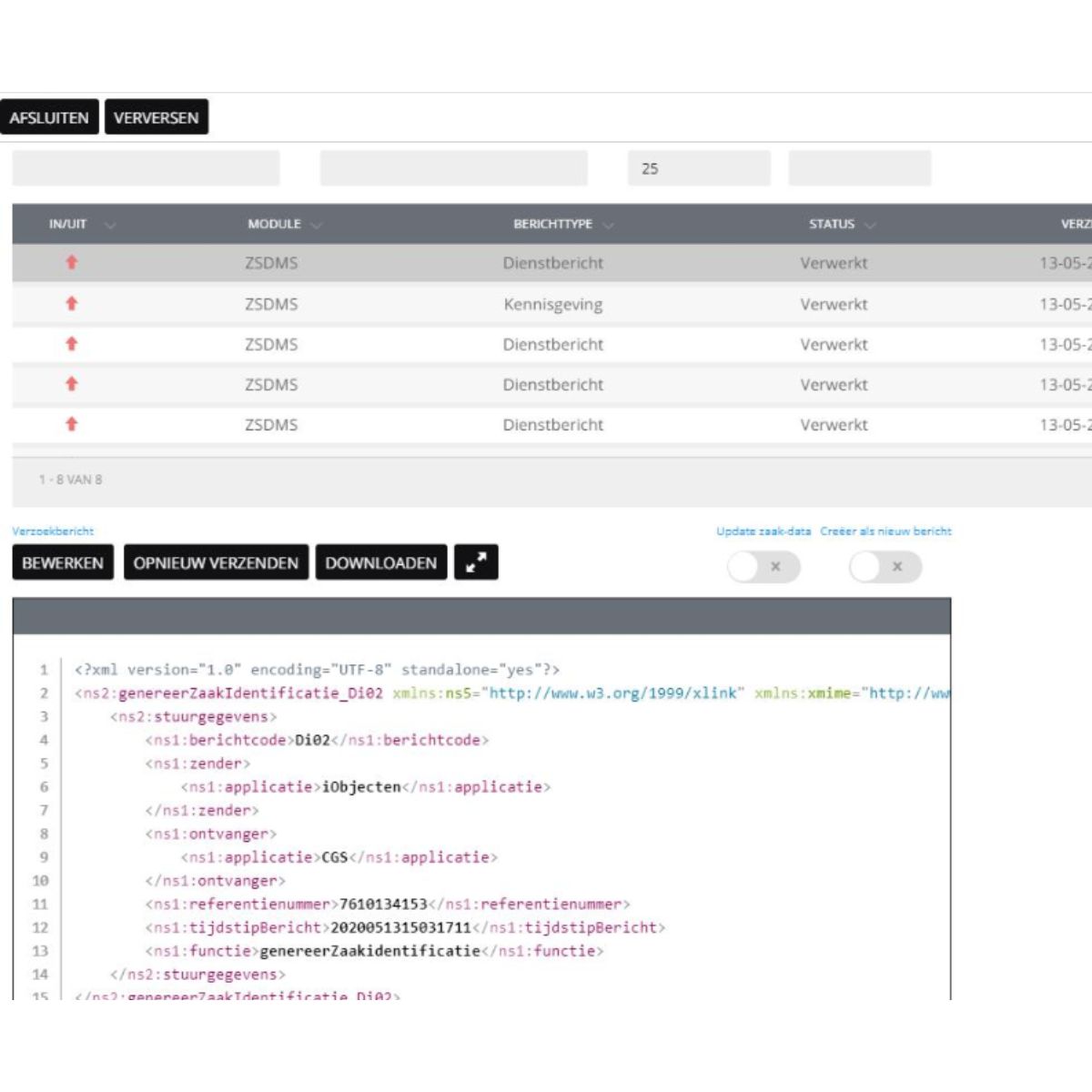Open the STATUS column chevron
Viewport: 1092px width, 1092px height.
coord(870,225)
